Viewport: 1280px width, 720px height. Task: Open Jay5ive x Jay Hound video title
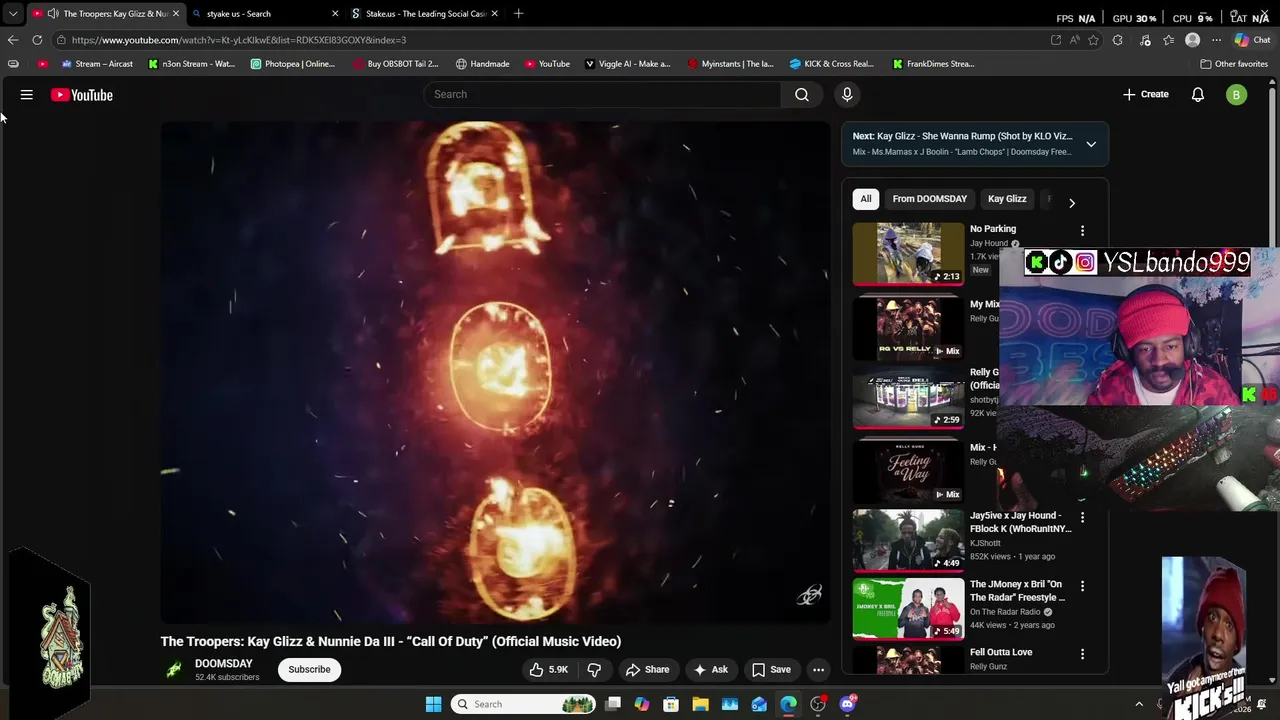pos(1020,522)
